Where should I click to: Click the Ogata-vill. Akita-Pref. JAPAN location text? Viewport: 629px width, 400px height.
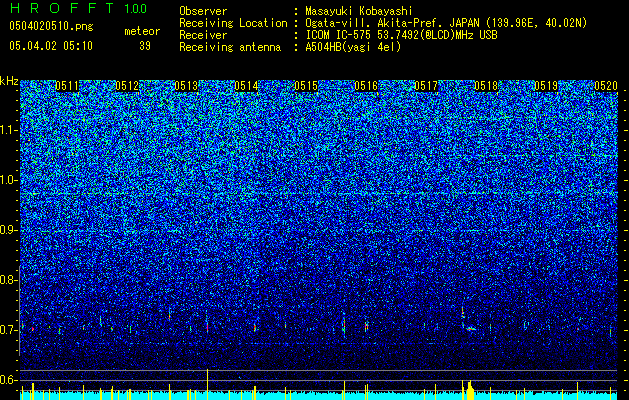pyautogui.click(x=446, y=23)
